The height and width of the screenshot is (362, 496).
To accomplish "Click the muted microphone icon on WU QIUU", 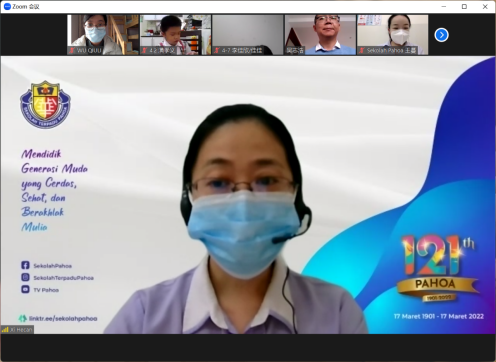I will (x=72, y=50).
